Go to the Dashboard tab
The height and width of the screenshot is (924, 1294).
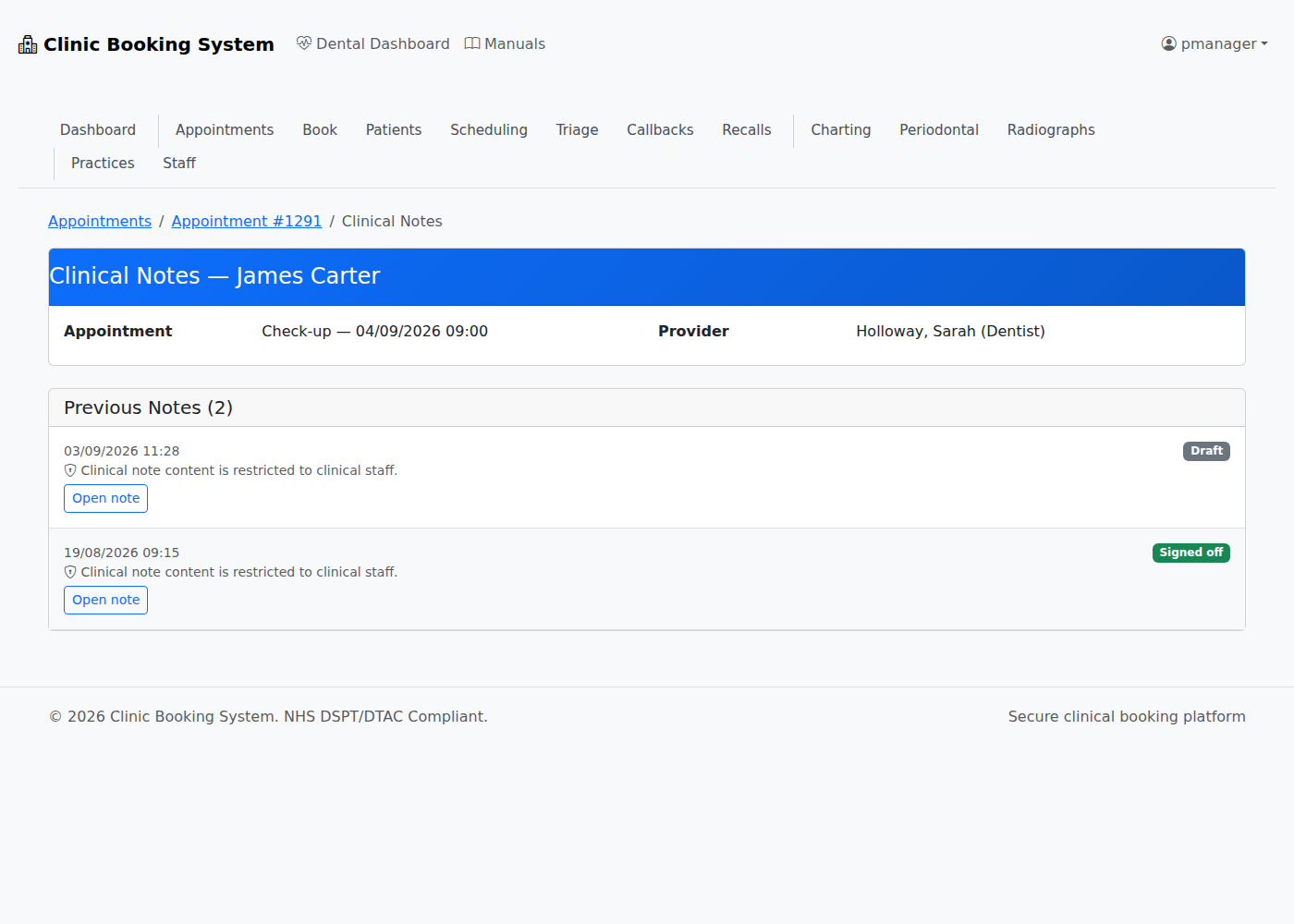pyautogui.click(x=98, y=129)
